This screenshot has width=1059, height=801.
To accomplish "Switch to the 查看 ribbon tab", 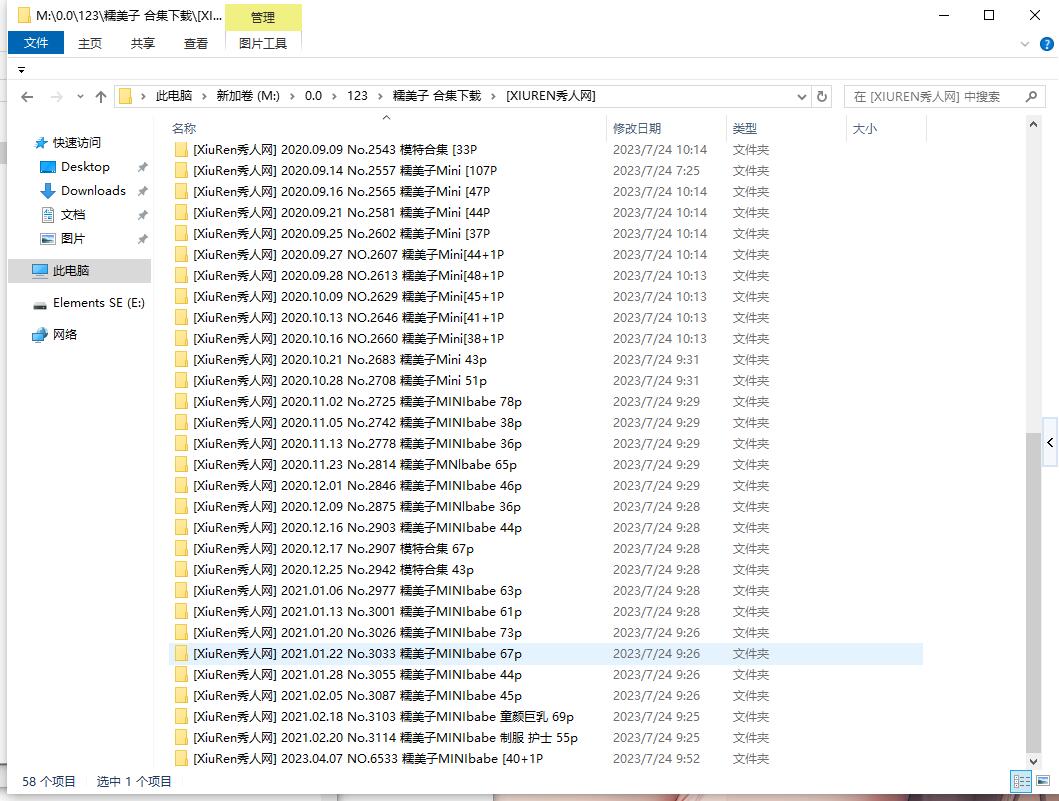I will (x=196, y=43).
